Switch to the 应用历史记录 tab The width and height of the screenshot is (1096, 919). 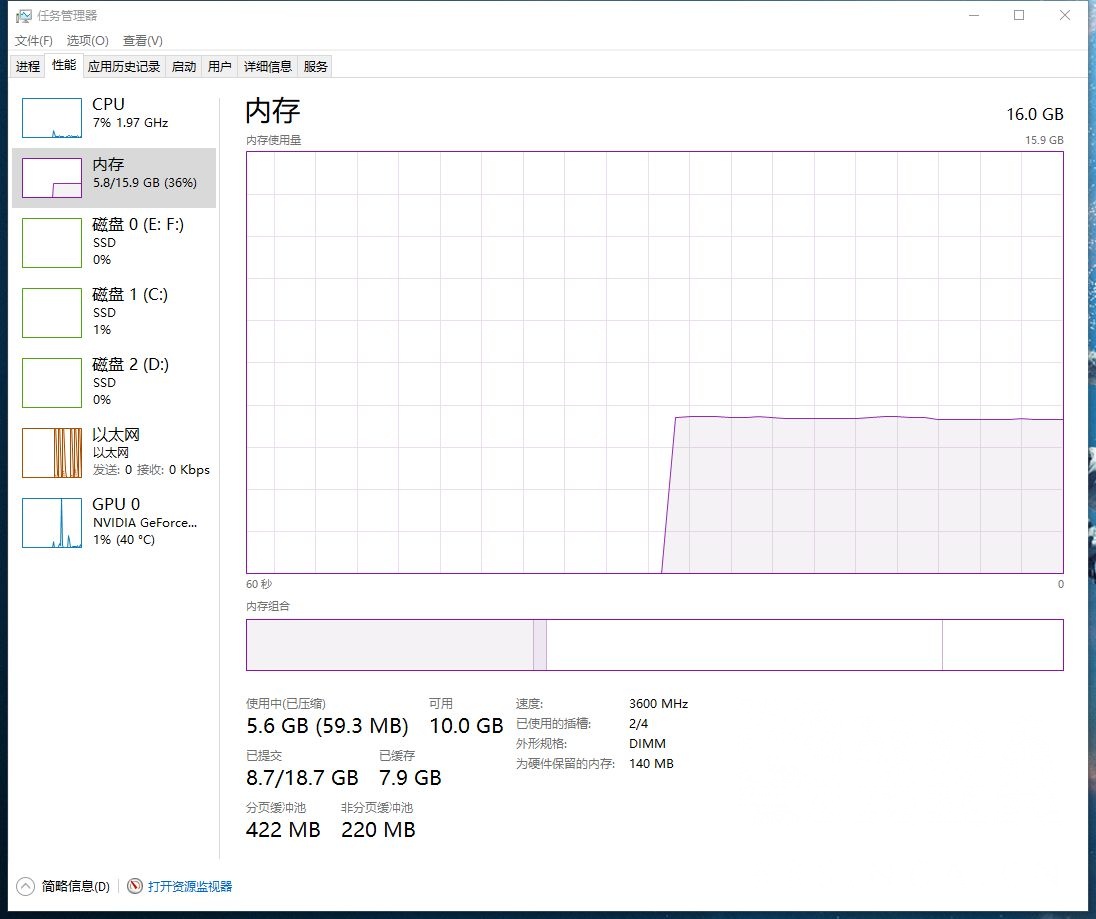click(x=124, y=66)
